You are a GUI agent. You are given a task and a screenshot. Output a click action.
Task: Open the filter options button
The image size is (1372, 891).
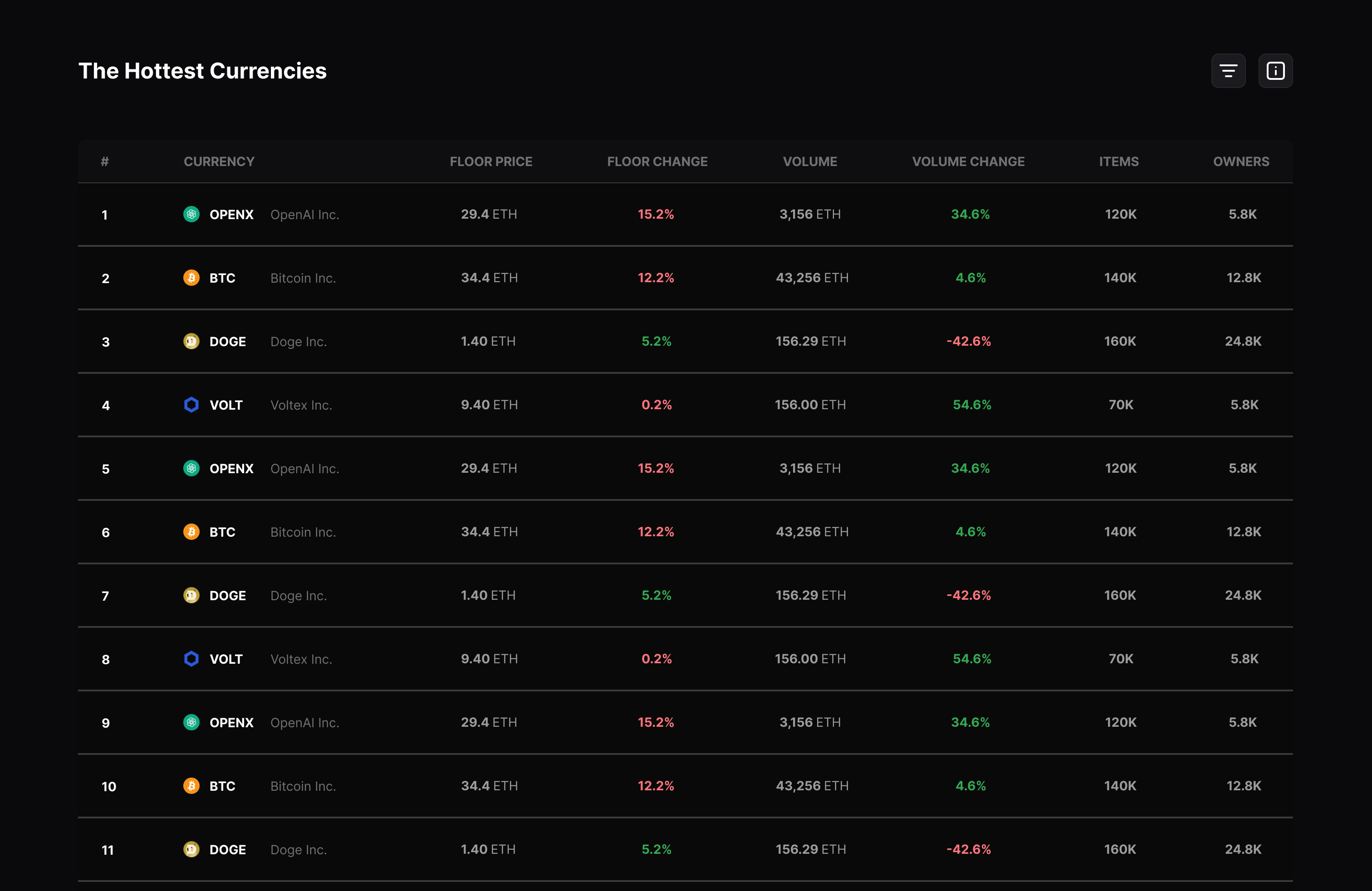pyautogui.click(x=1228, y=71)
